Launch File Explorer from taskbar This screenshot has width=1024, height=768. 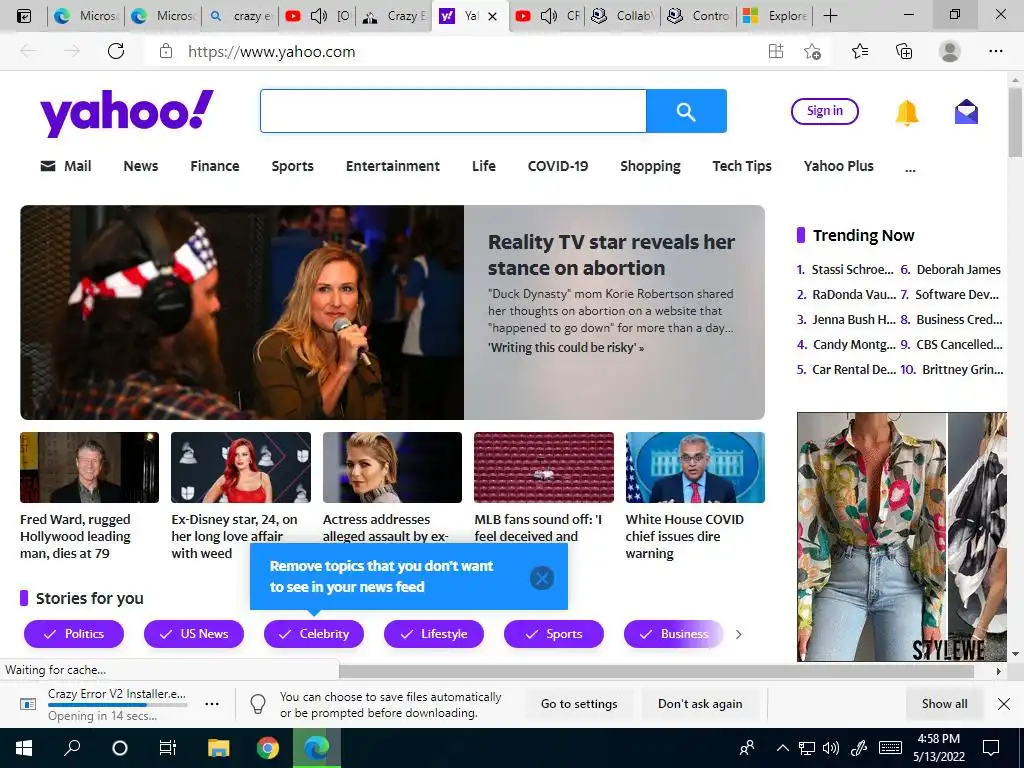[219, 748]
